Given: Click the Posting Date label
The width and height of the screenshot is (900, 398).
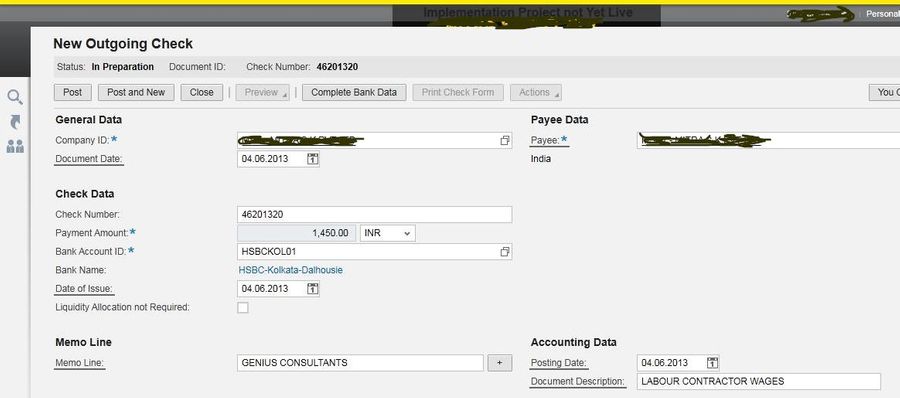Looking at the screenshot, I should 558,363.
